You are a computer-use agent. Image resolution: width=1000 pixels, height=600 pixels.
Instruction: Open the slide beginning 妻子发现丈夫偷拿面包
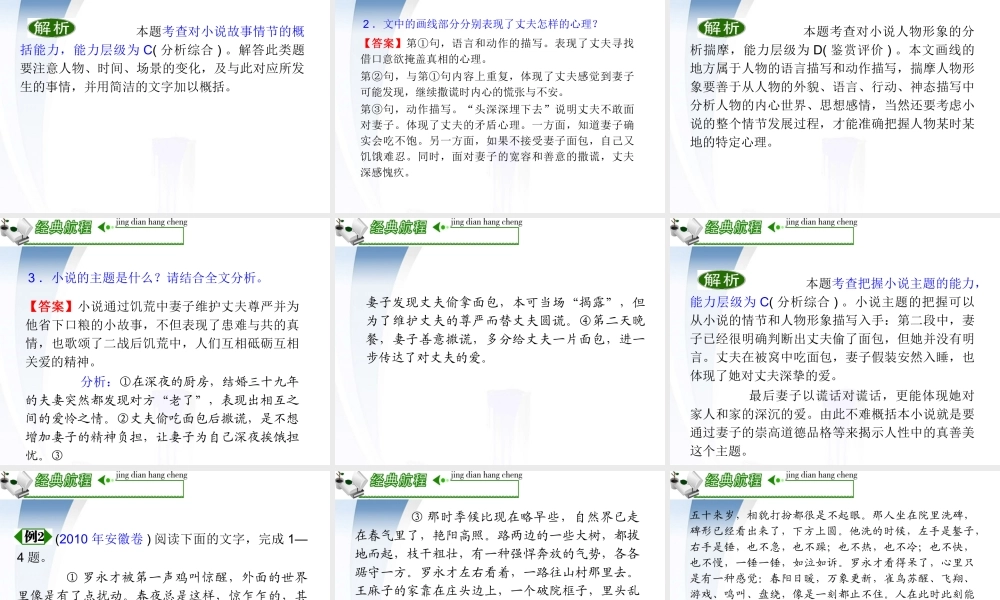[x=500, y=340]
